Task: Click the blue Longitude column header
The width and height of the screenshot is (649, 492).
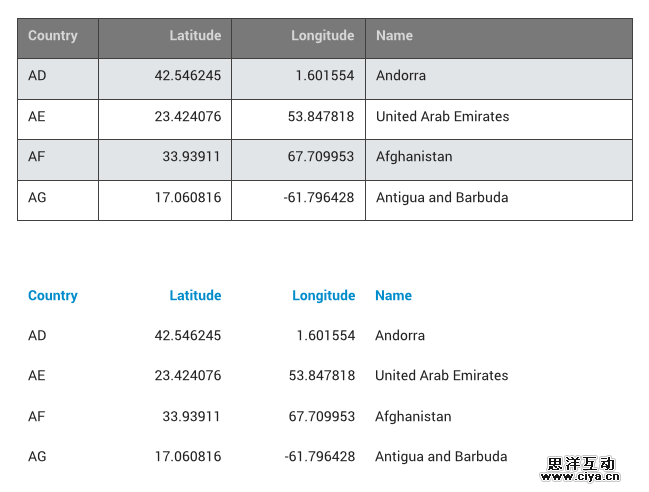Action: tap(323, 296)
